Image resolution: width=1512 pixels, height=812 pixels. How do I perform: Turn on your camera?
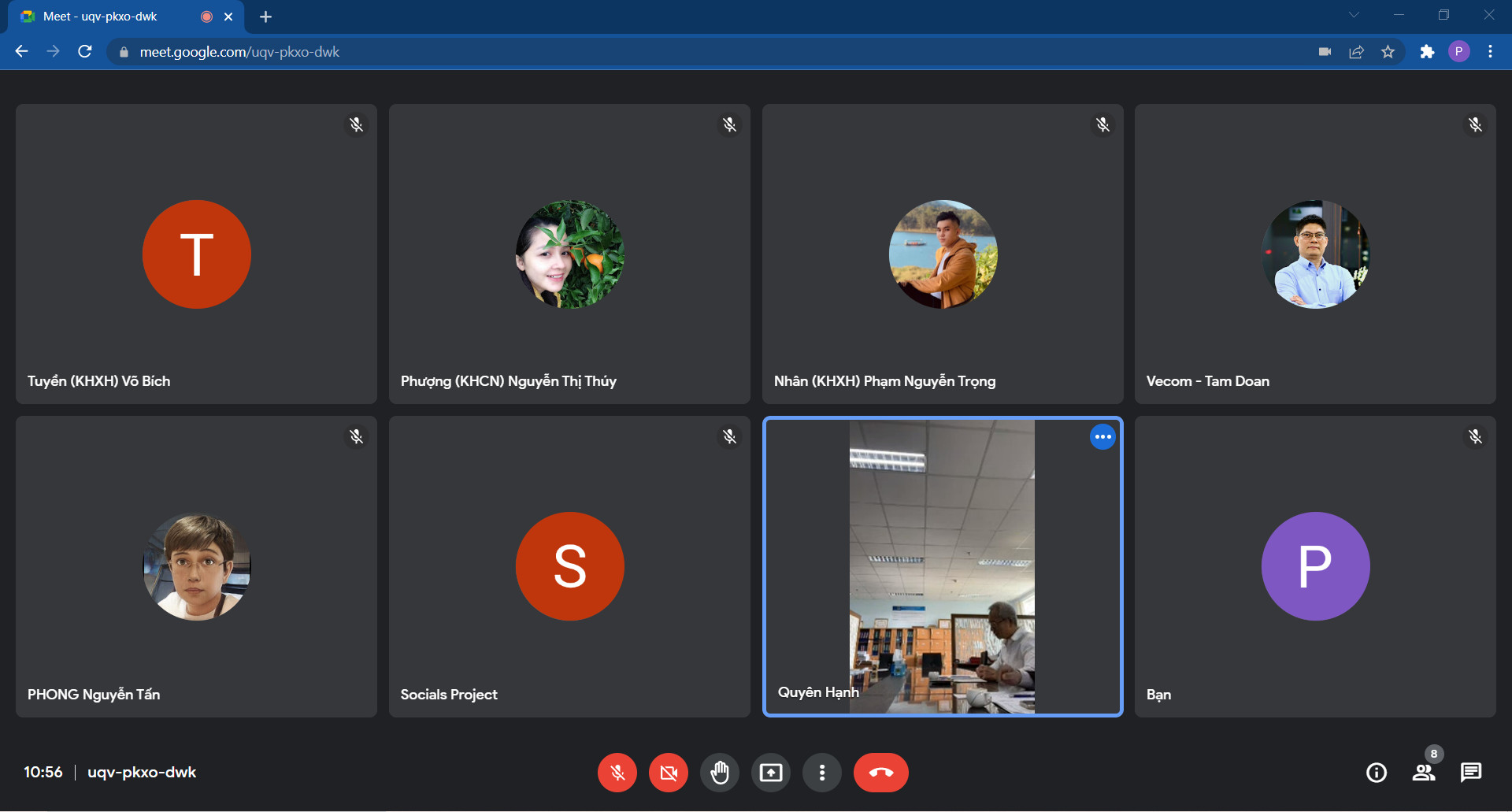pyautogui.click(x=669, y=773)
